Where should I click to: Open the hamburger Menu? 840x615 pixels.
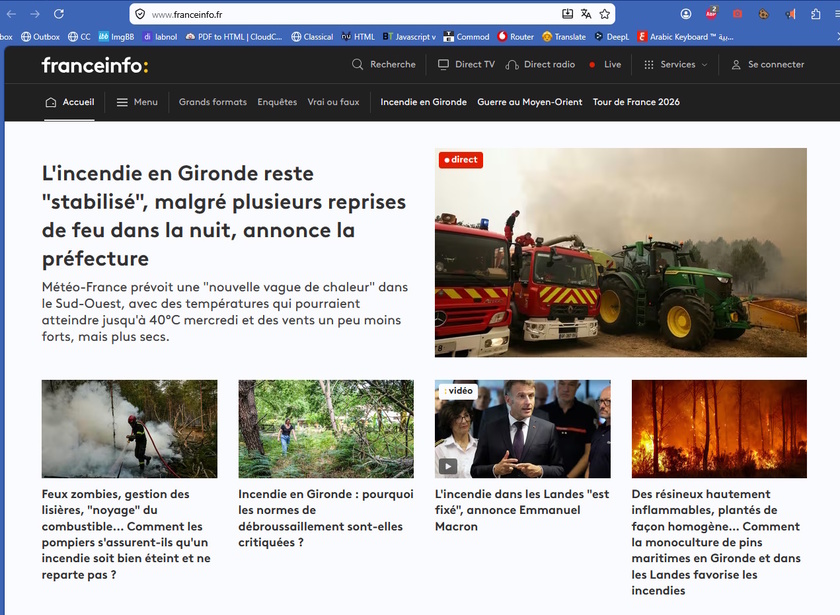[137, 102]
